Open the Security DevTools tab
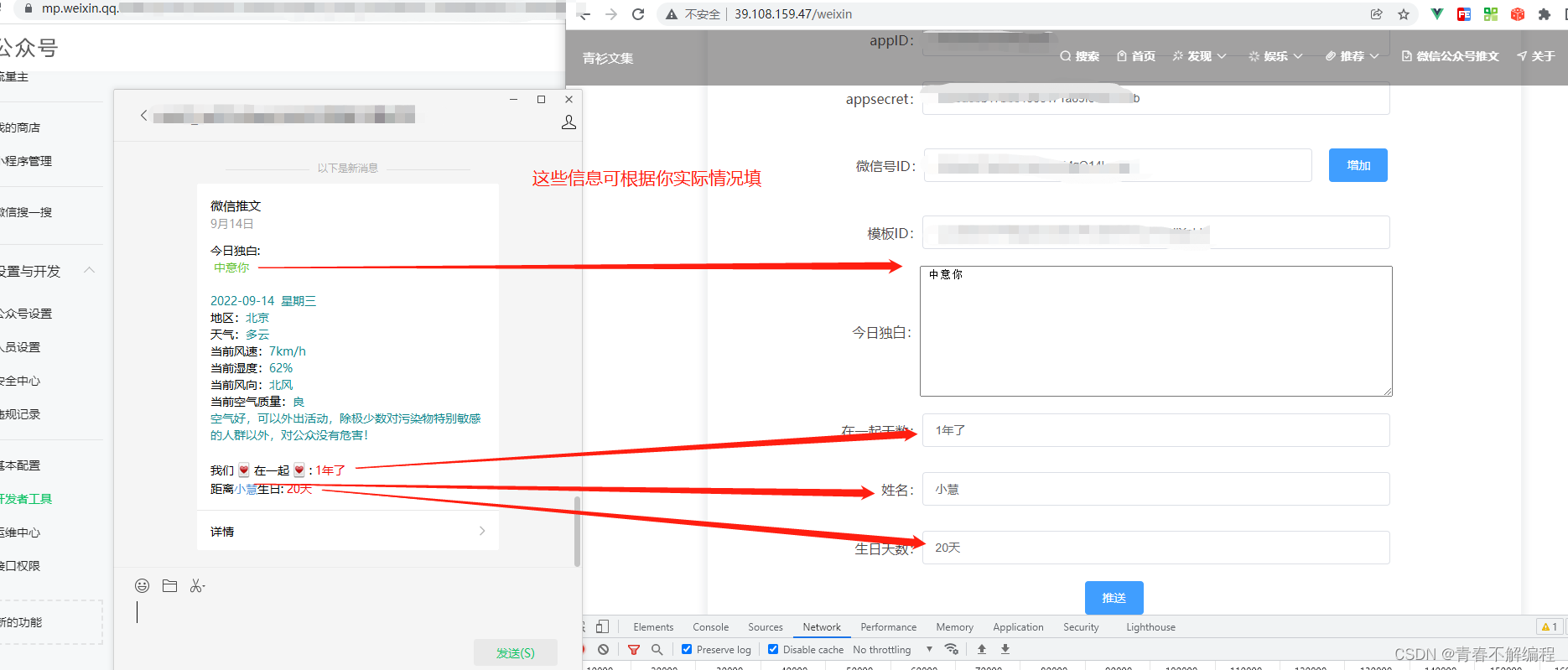The width and height of the screenshot is (1568, 670). [x=1081, y=626]
